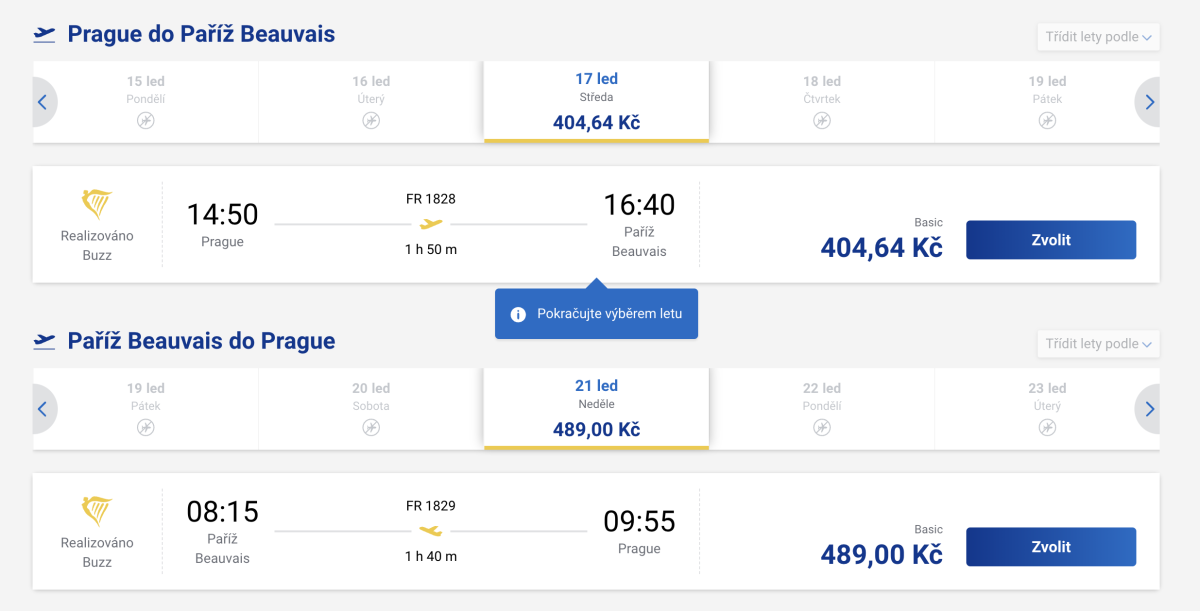Show later return dates with right arrow
This screenshot has width=1200, height=611.
(1149, 409)
